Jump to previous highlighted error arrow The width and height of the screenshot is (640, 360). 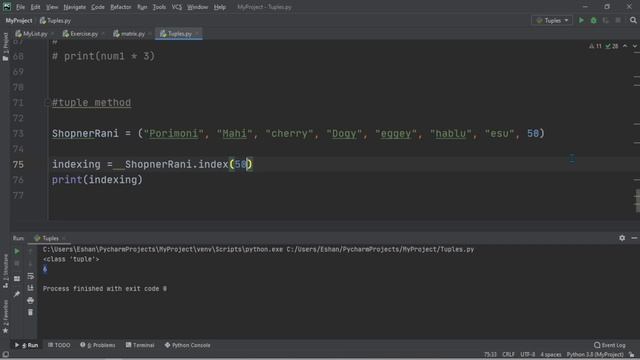coord(625,46)
